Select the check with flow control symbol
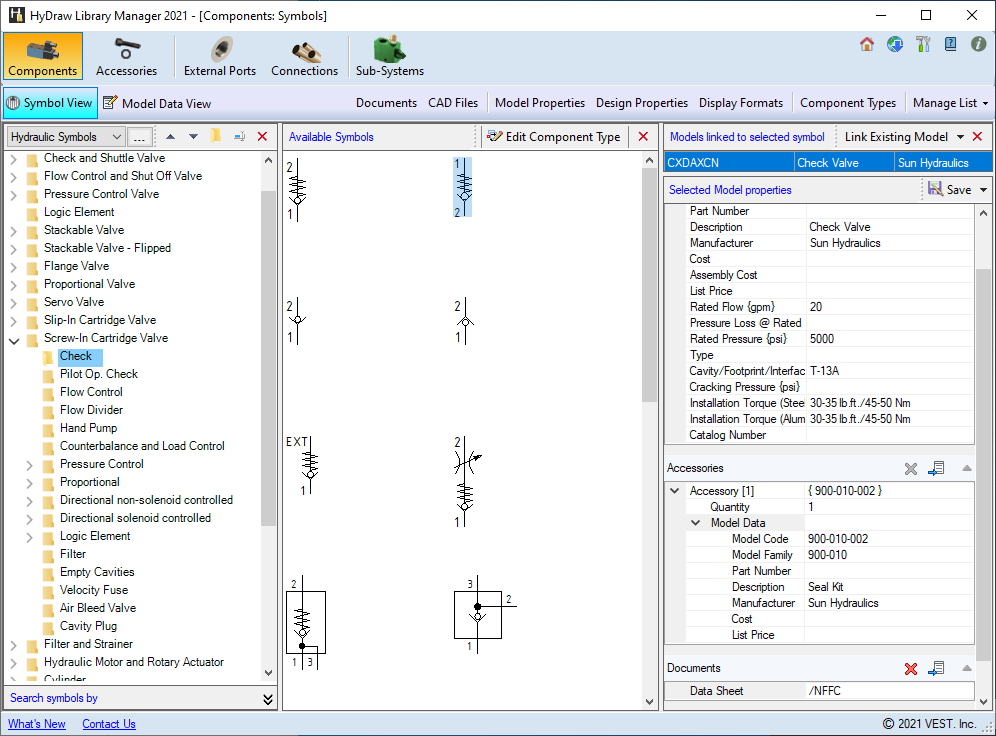 click(x=467, y=481)
